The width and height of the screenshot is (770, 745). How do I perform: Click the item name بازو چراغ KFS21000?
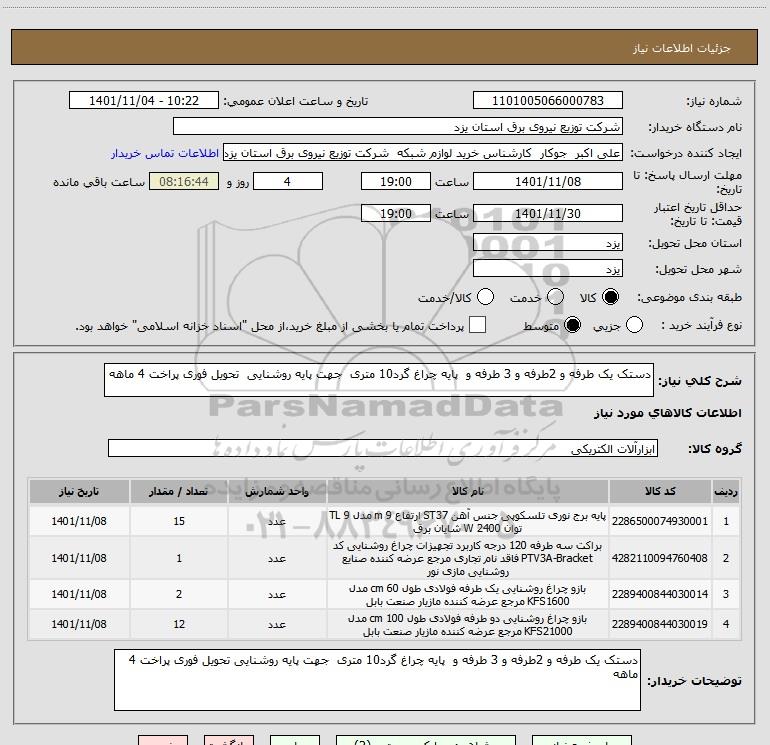pos(468,625)
